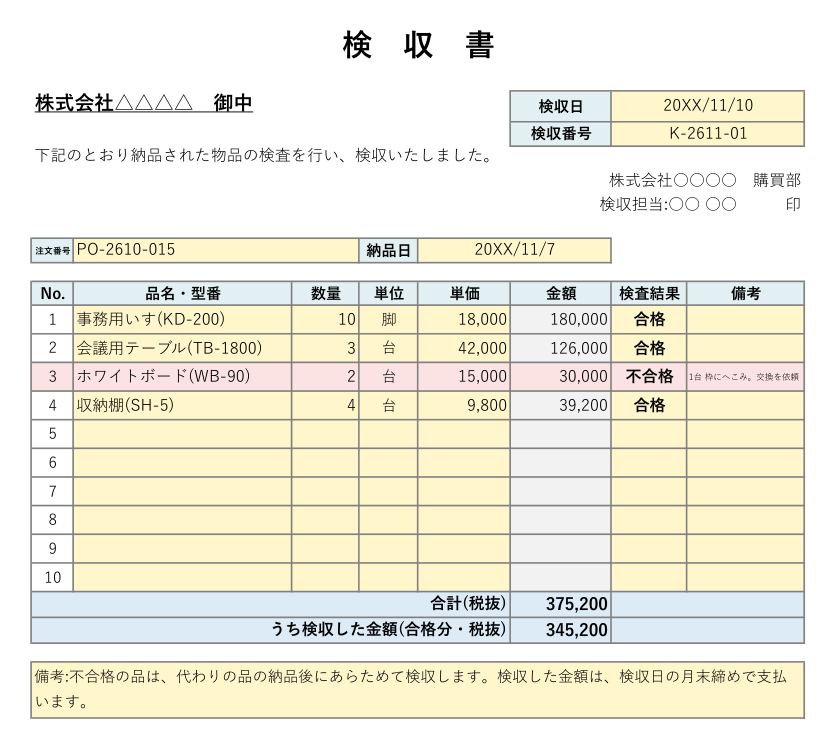Screen dimensions: 836x749
Task: Click the No. column header
Action: pos(52,293)
